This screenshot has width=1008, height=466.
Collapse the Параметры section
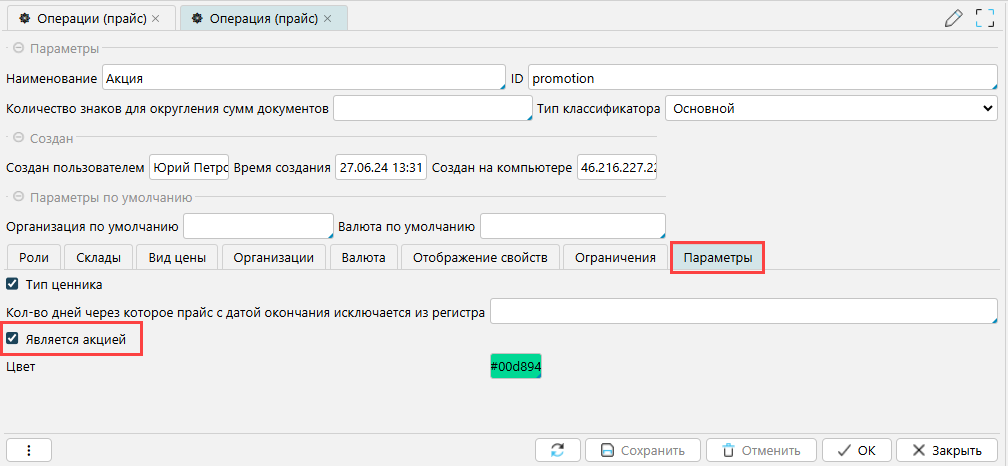(17, 49)
